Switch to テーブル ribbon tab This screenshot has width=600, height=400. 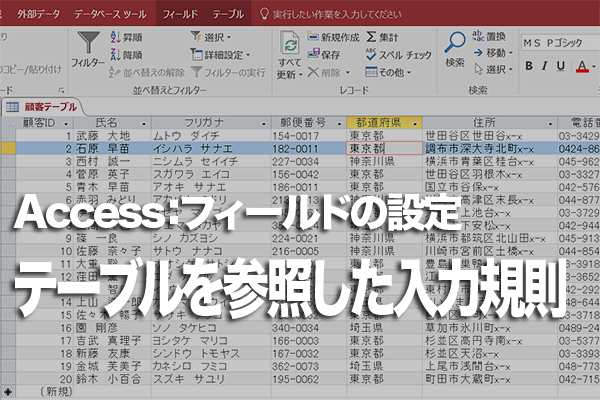228,14
